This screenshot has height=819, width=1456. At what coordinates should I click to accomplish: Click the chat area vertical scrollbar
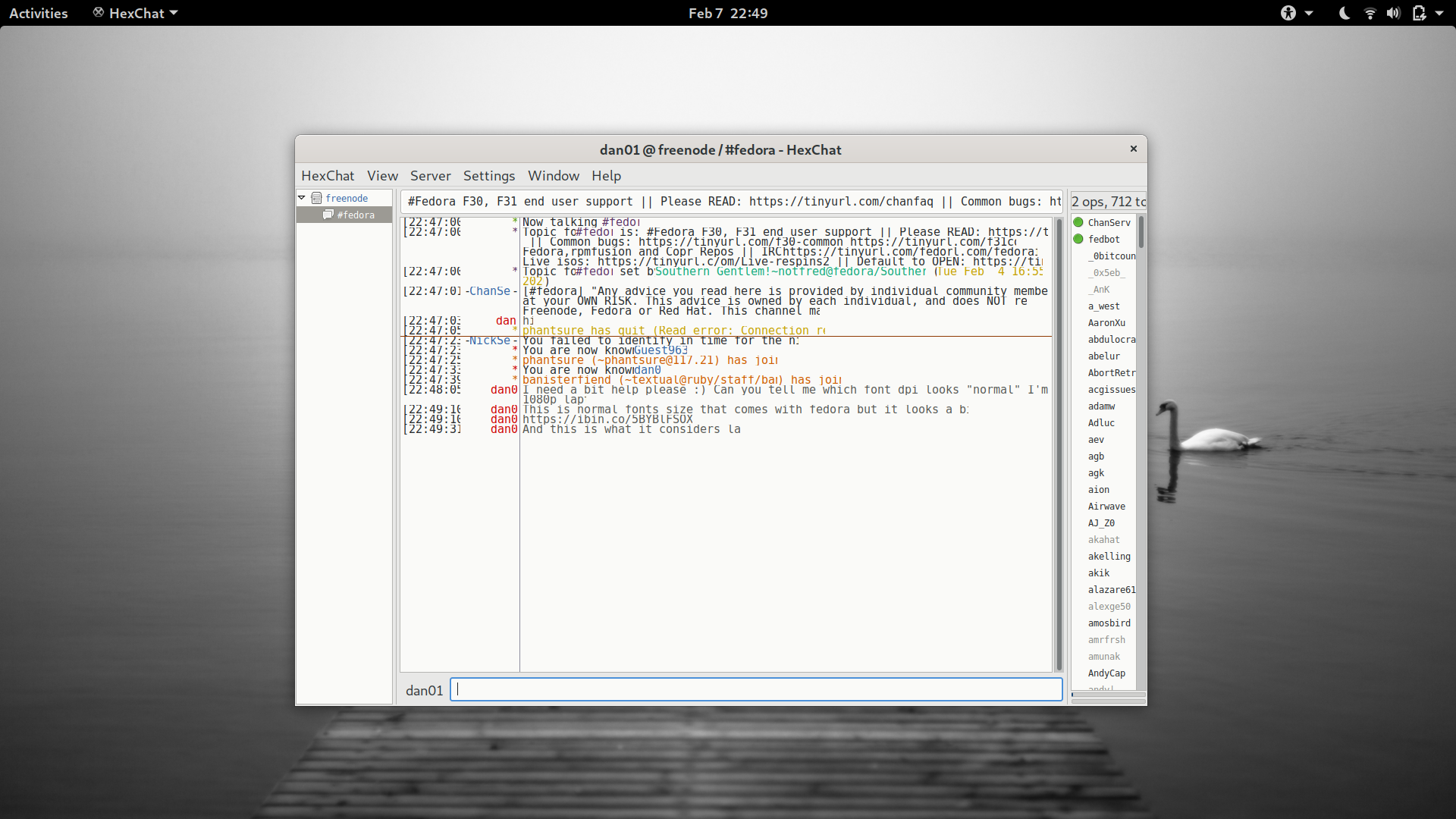1059,444
